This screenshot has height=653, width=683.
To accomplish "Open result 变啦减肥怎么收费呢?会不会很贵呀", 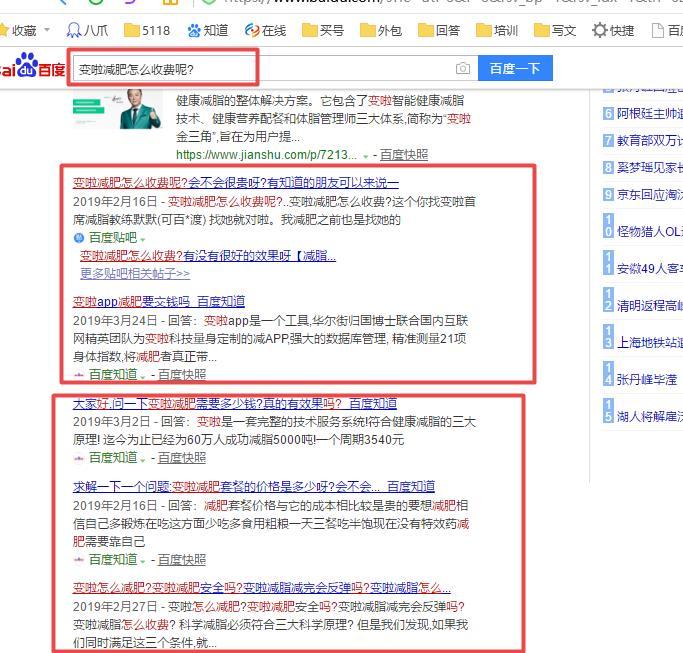I will (236, 183).
